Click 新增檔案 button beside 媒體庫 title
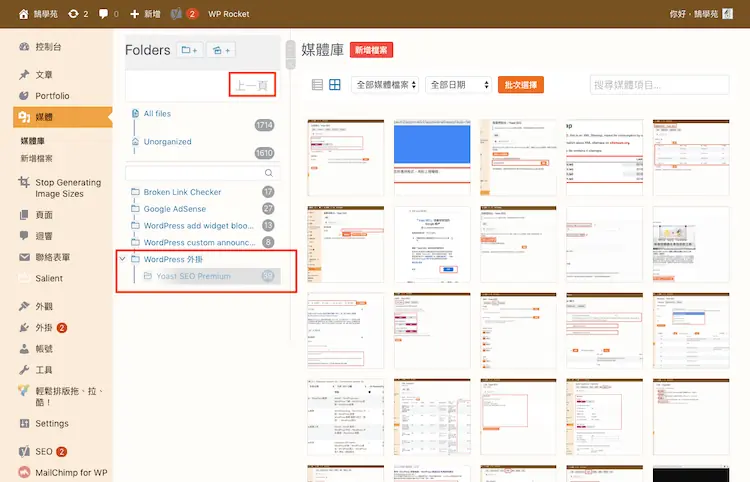750x482 pixels. [x=371, y=50]
